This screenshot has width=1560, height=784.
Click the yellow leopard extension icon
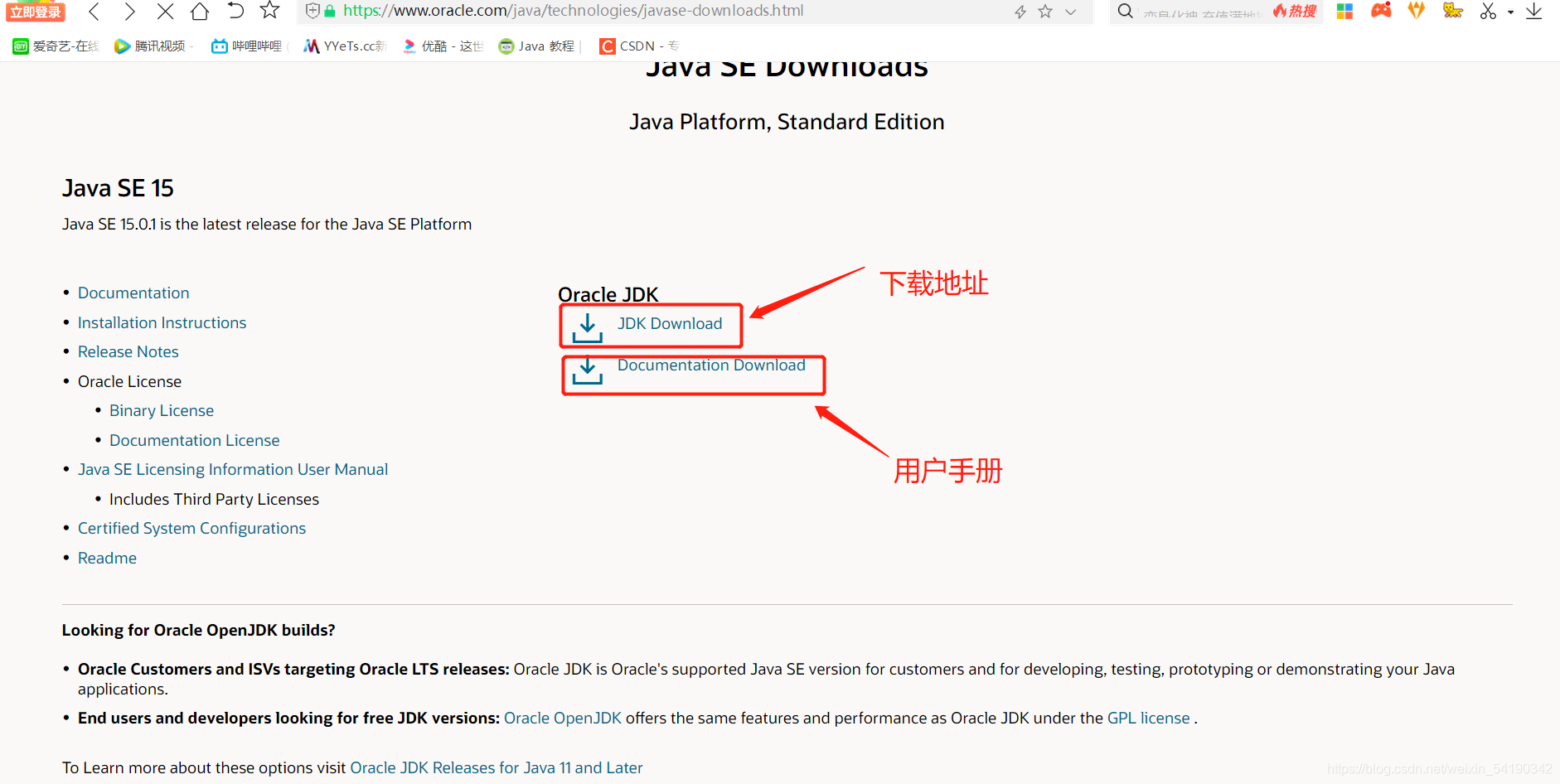(x=1452, y=11)
